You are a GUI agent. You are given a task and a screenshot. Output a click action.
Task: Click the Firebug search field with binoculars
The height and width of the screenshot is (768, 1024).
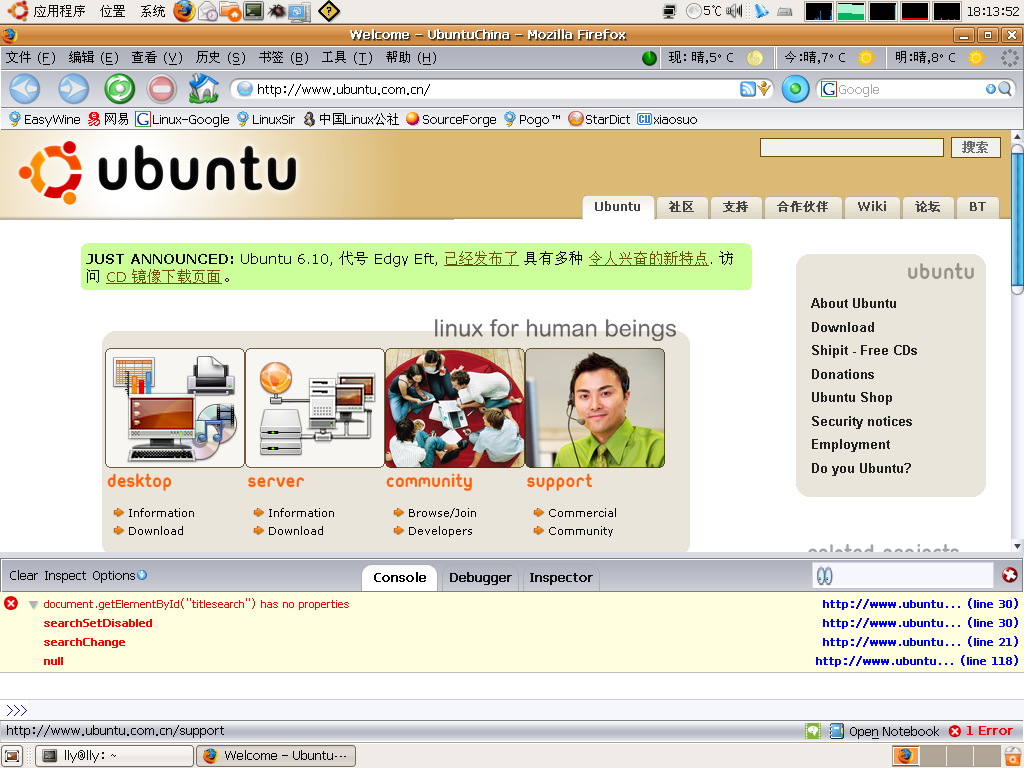[903, 575]
